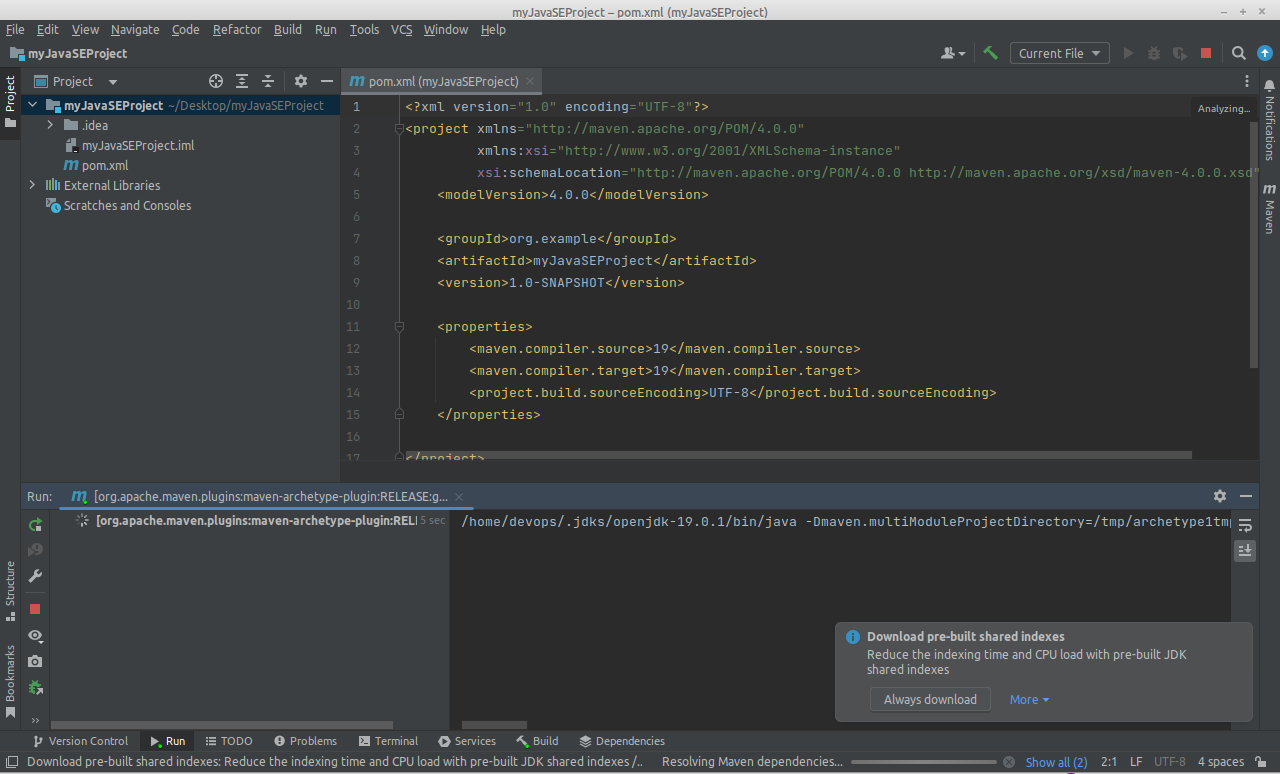Click Always download button
Viewport: 1280px width, 774px height.
click(930, 699)
